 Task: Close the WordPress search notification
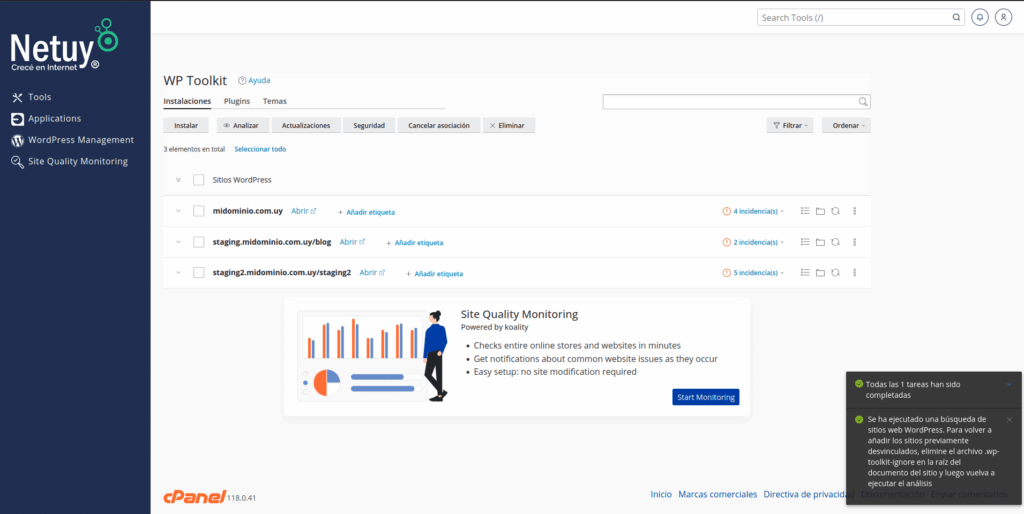coord(1010,419)
